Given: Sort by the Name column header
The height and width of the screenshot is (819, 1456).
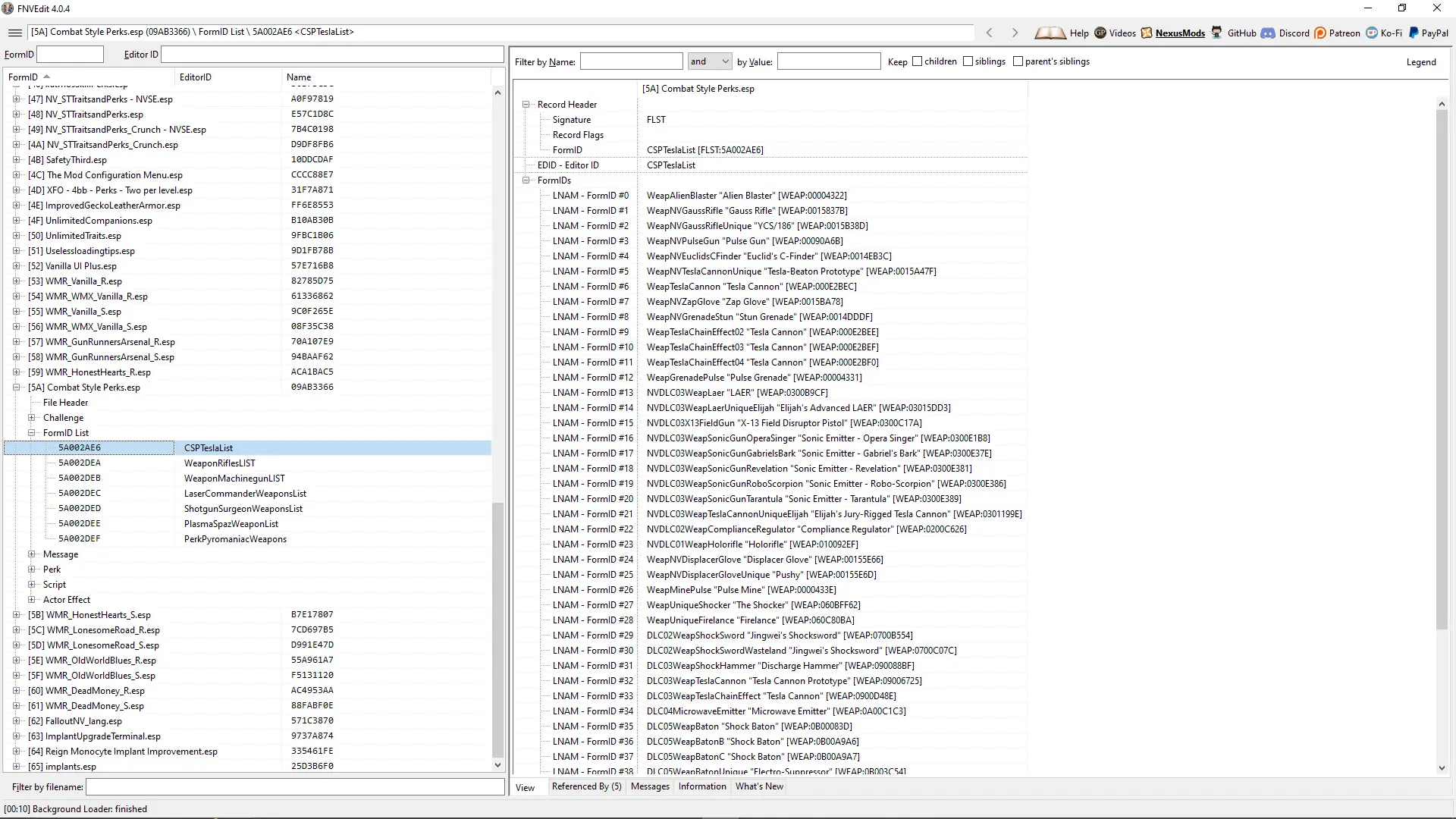Looking at the screenshot, I should click(386, 77).
